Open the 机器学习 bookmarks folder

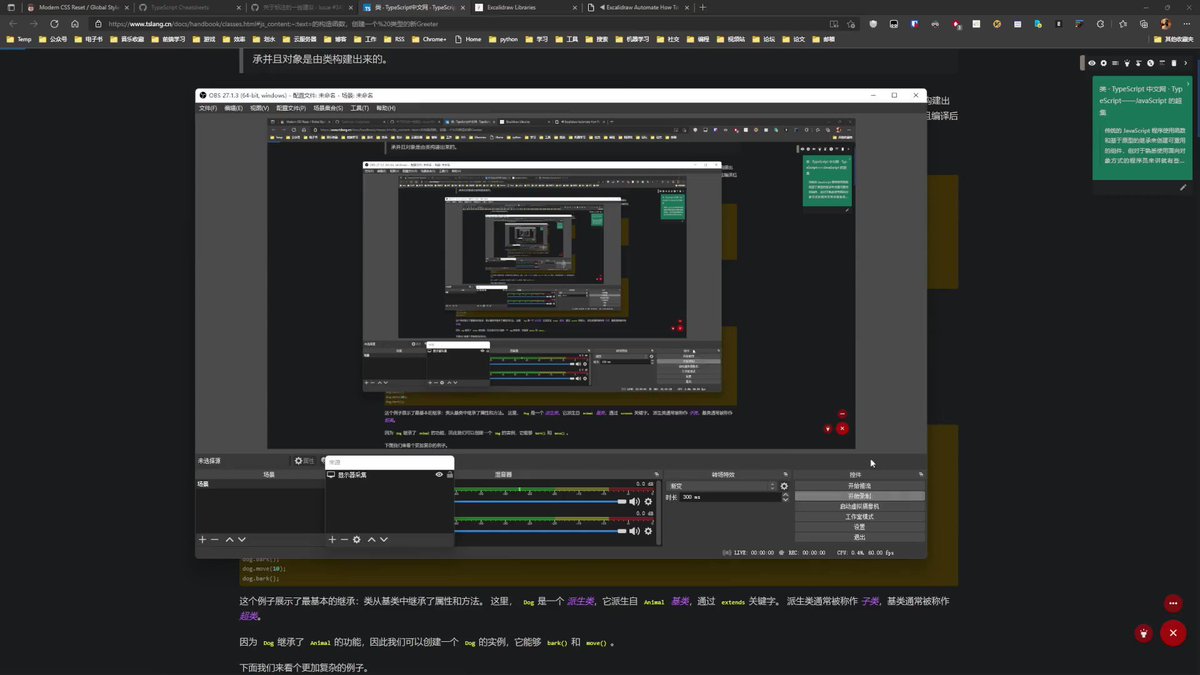(x=630, y=39)
